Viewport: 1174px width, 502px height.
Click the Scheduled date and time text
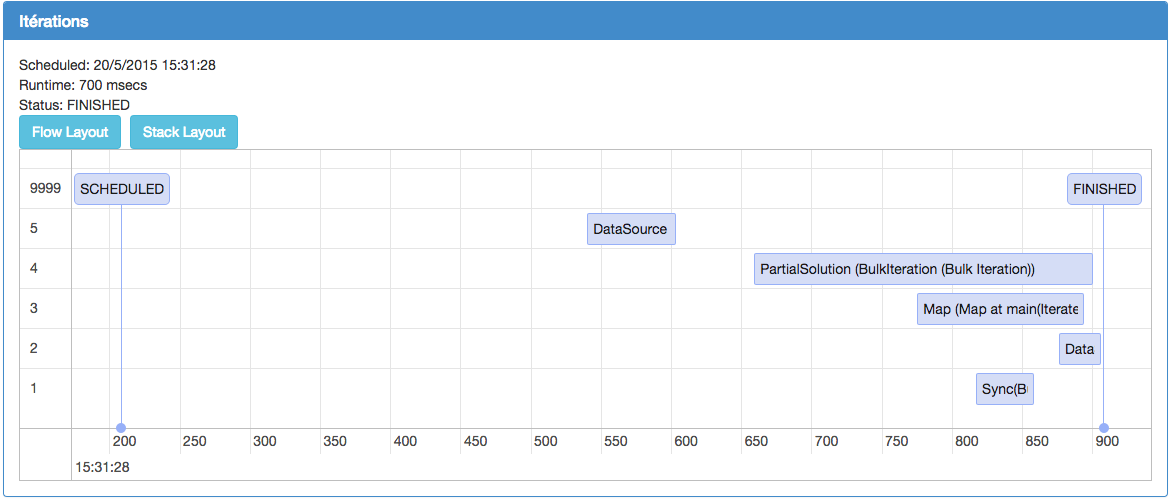click(117, 65)
